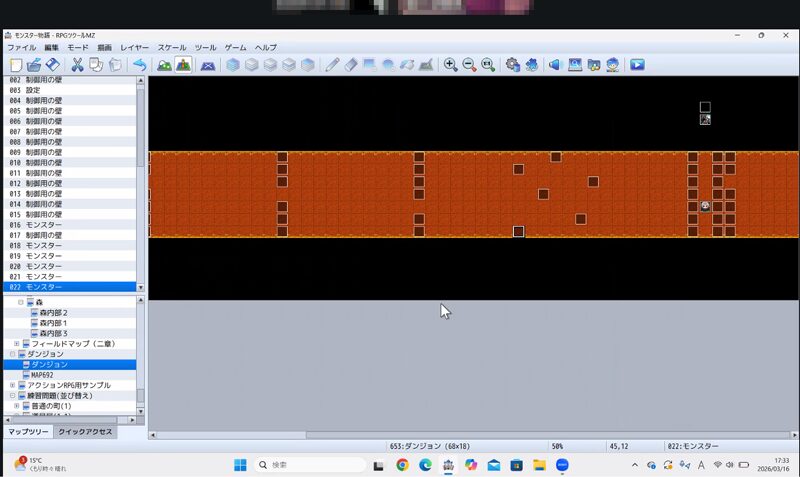Viewport: 800px width, 477px height.
Task: Start playtest with the play icon
Action: point(637,65)
